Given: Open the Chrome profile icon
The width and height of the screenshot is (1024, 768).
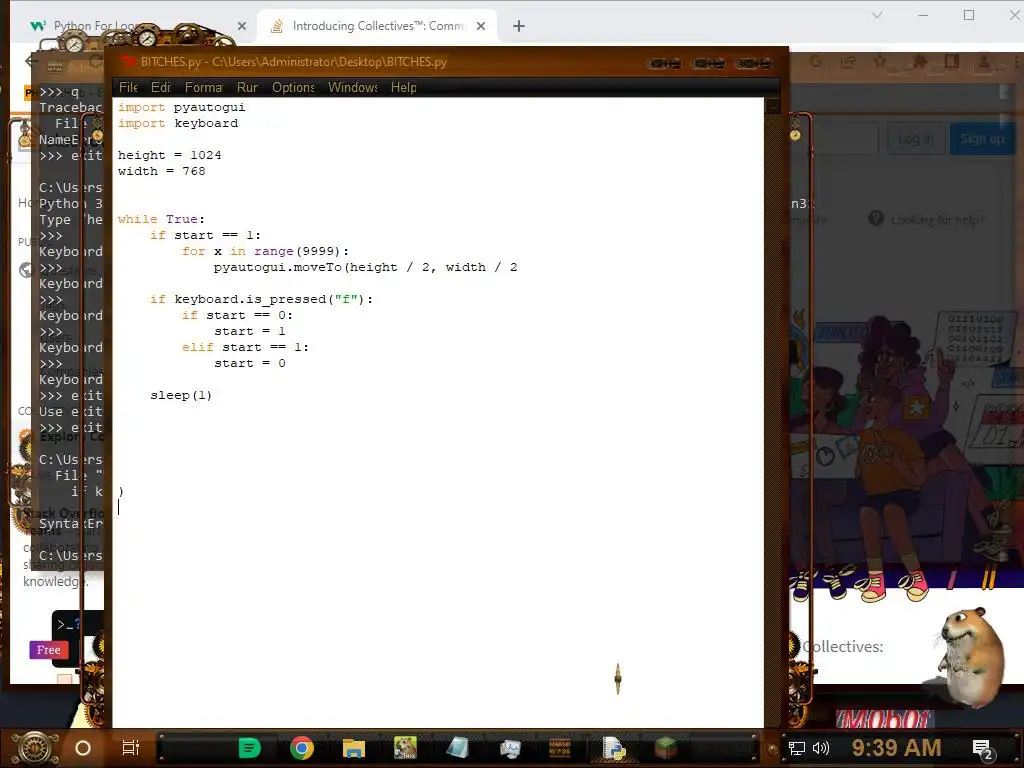Looking at the screenshot, I should click(984, 62).
